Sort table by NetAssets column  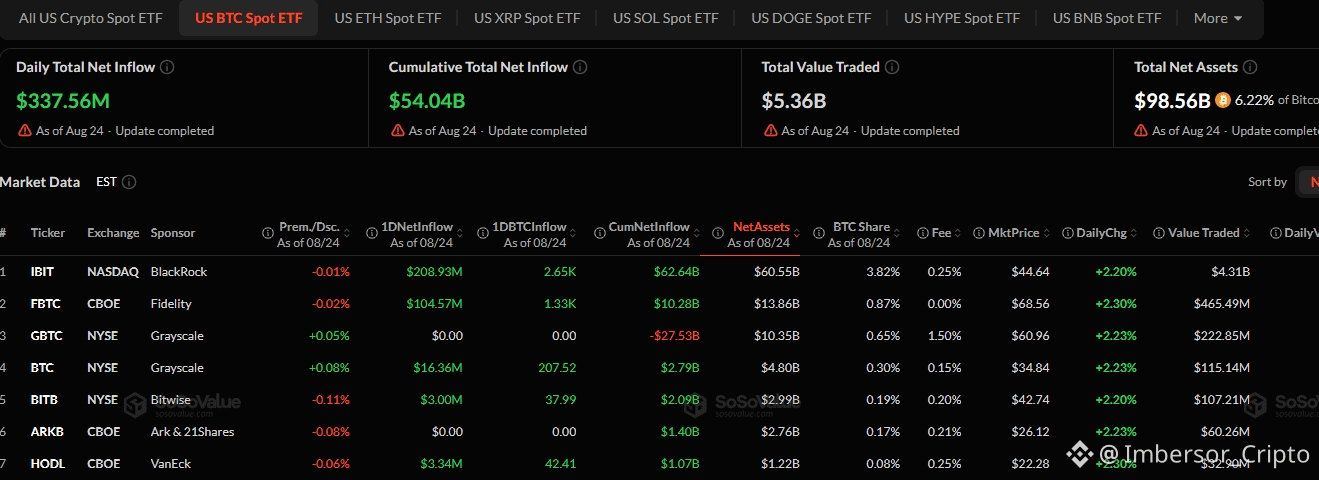click(x=761, y=228)
